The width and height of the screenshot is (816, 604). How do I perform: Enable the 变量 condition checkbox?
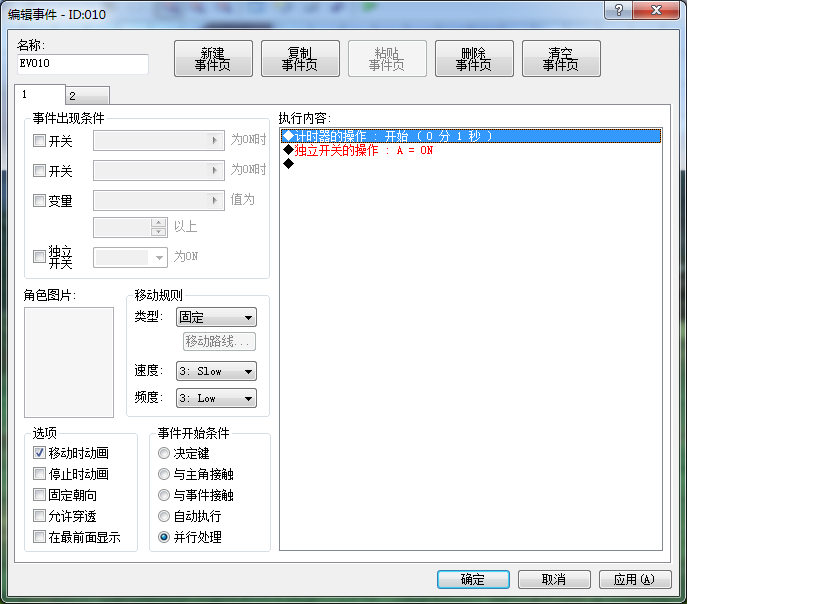tap(39, 200)
